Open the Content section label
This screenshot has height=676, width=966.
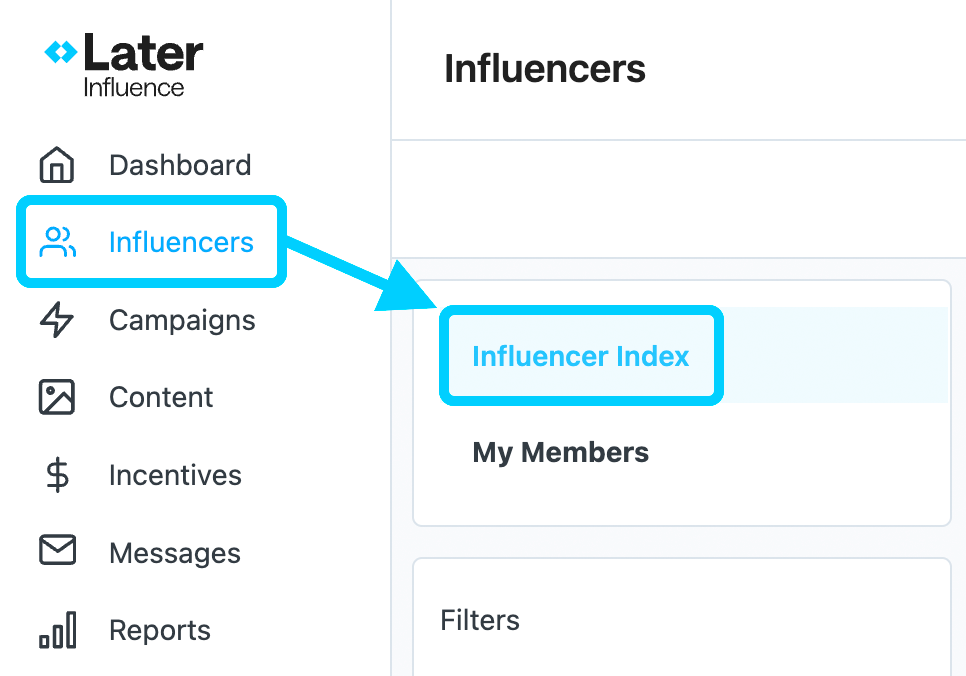(161, 397)
